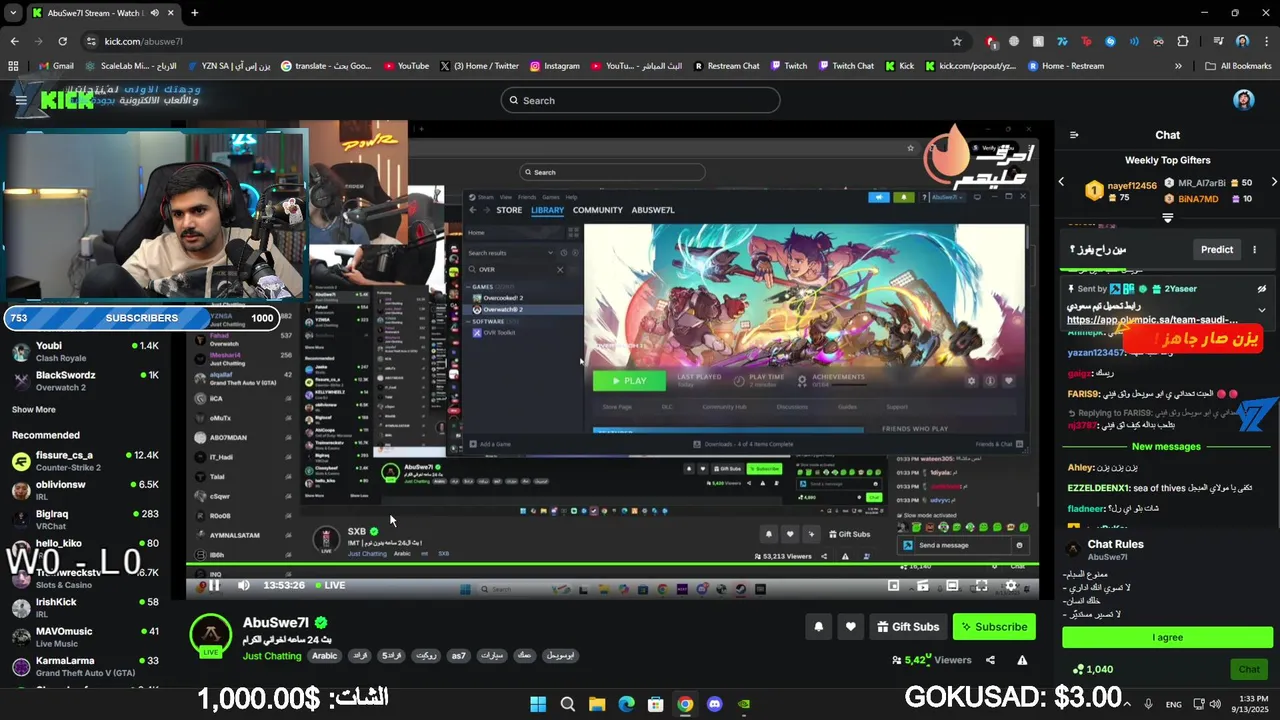The width and height of the screenshot is (1280, 720).
Task: Report stream using warning triangle icon
Action: [1022, 660]
